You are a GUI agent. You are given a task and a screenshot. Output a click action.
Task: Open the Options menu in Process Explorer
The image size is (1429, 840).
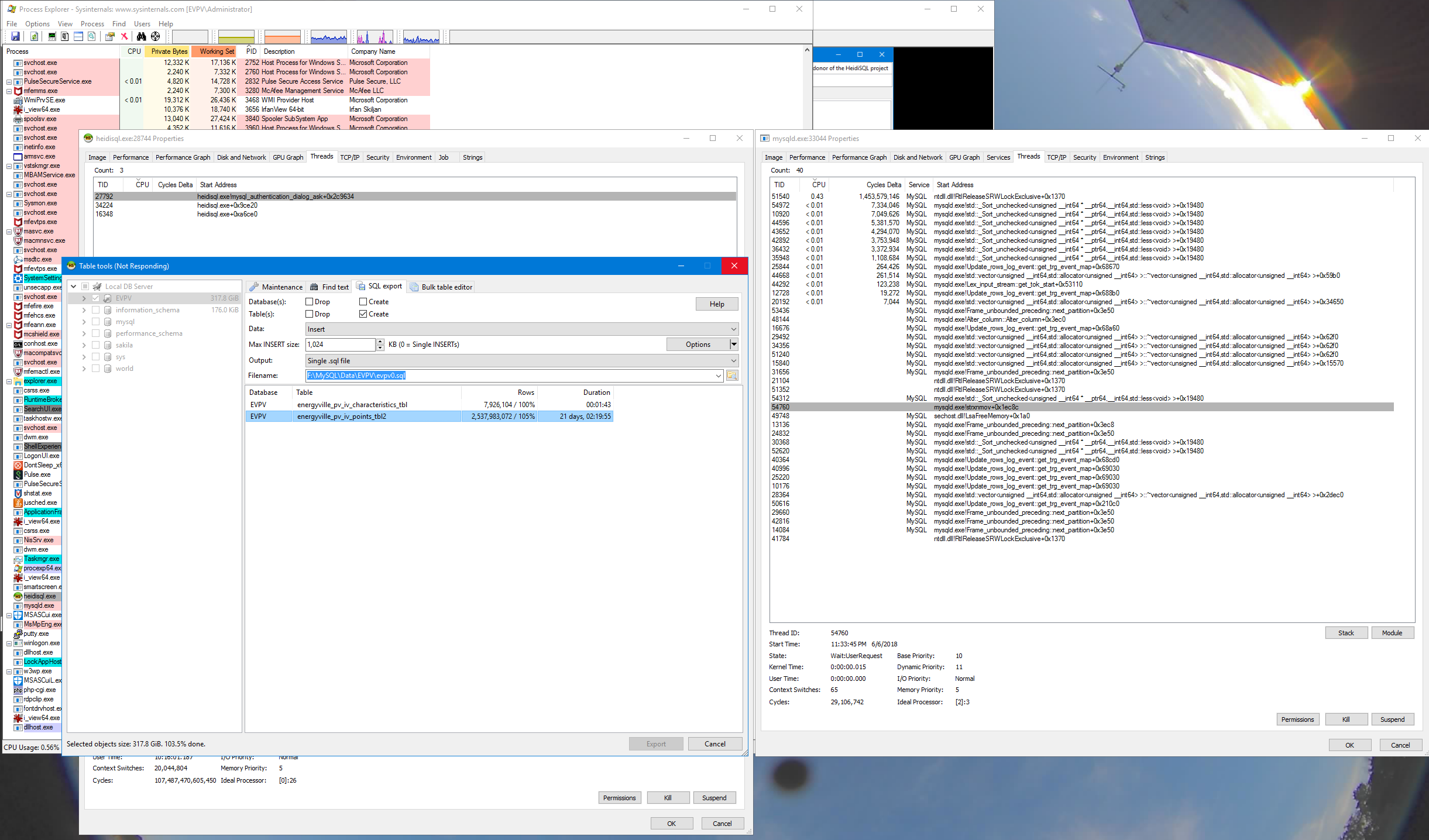click(x=37, y=23)
